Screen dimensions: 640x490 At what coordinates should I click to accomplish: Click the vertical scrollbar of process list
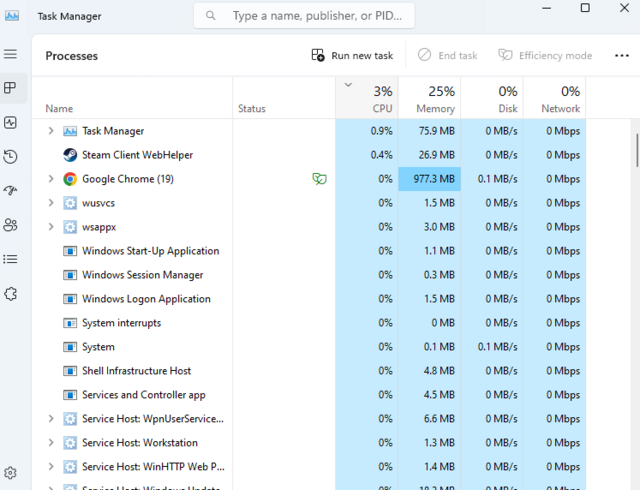636,150
